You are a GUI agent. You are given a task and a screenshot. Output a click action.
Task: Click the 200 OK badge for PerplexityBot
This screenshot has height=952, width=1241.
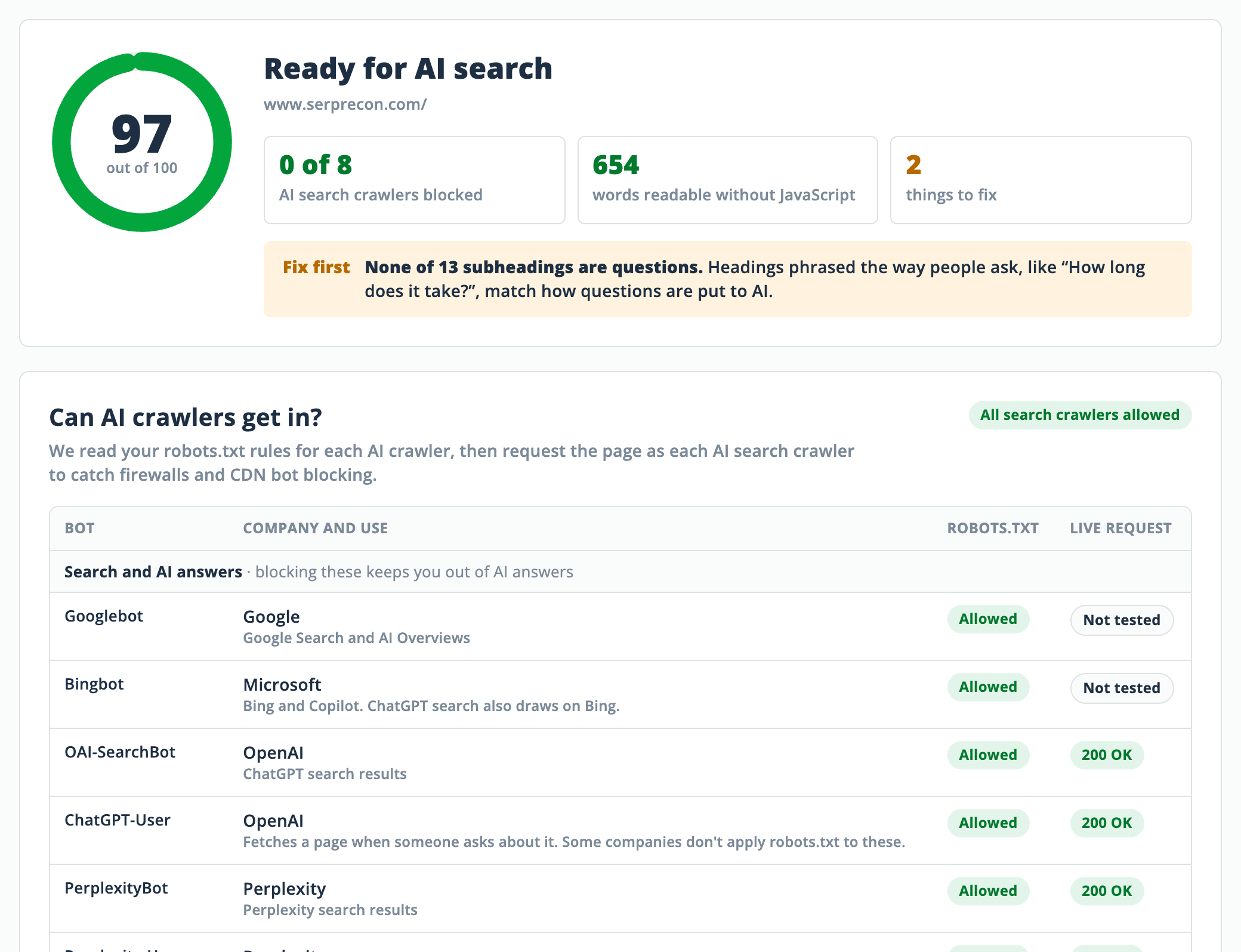(x=1107, y=891)
